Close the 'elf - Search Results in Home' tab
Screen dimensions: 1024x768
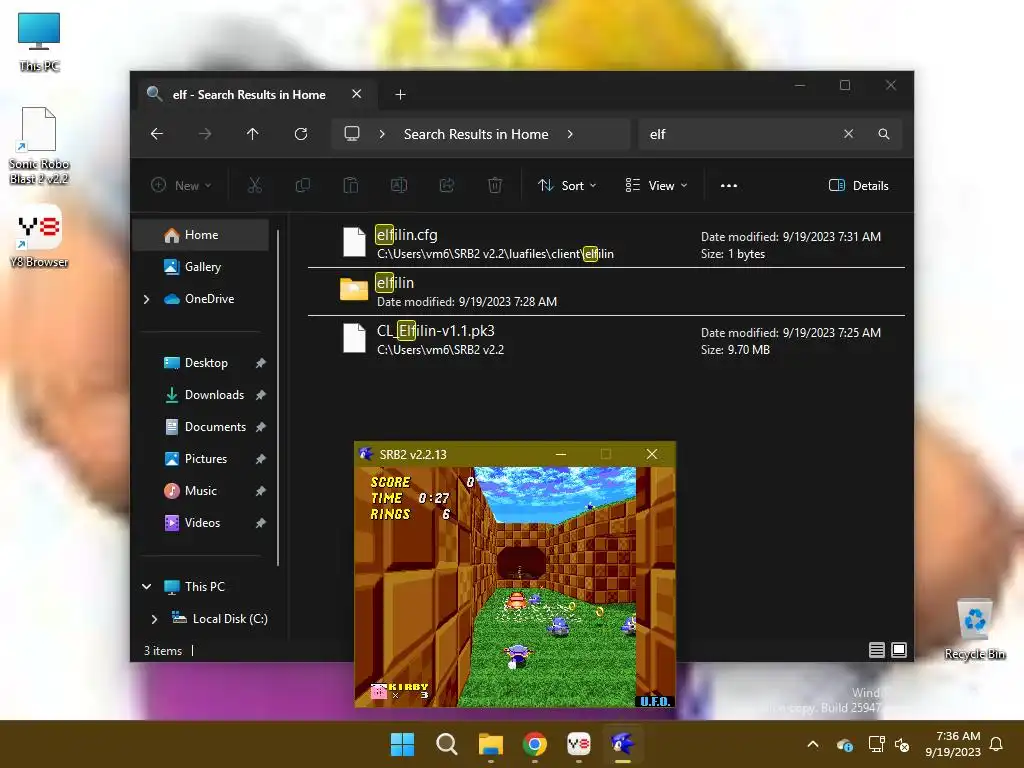357,94
